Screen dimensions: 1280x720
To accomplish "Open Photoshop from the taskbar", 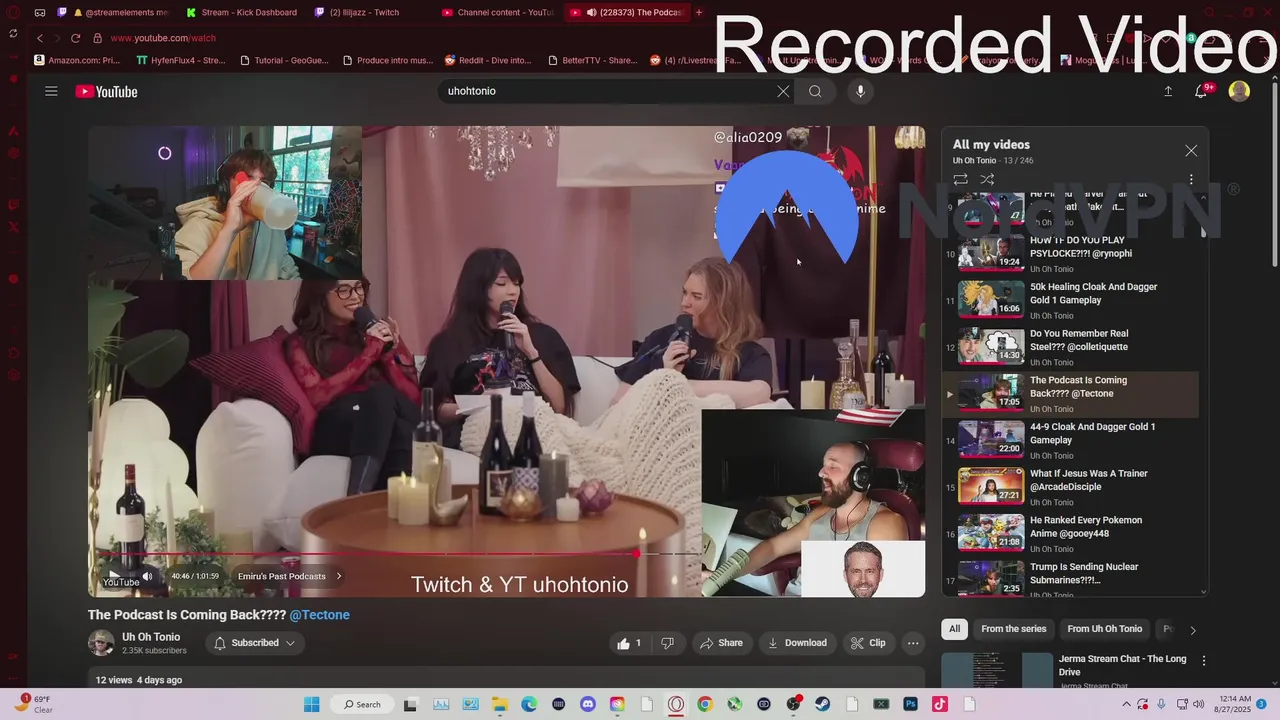I will pos(911,704).
